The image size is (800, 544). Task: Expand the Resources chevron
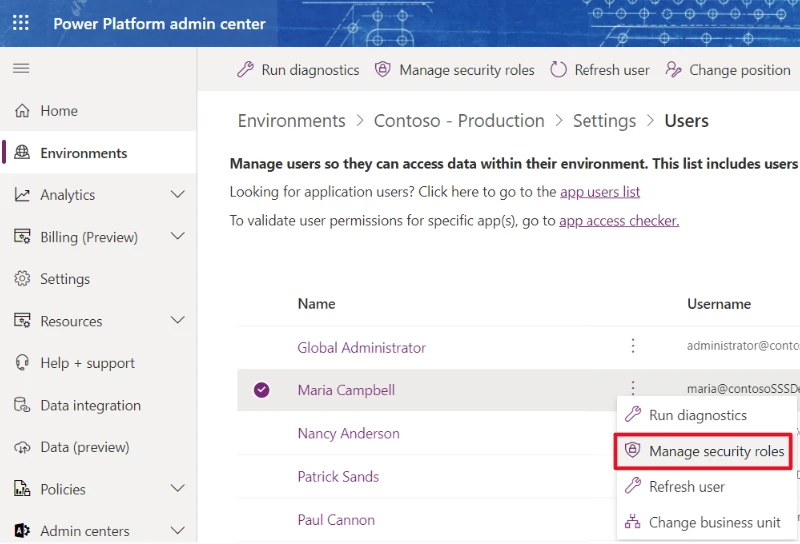pos(178,320)
